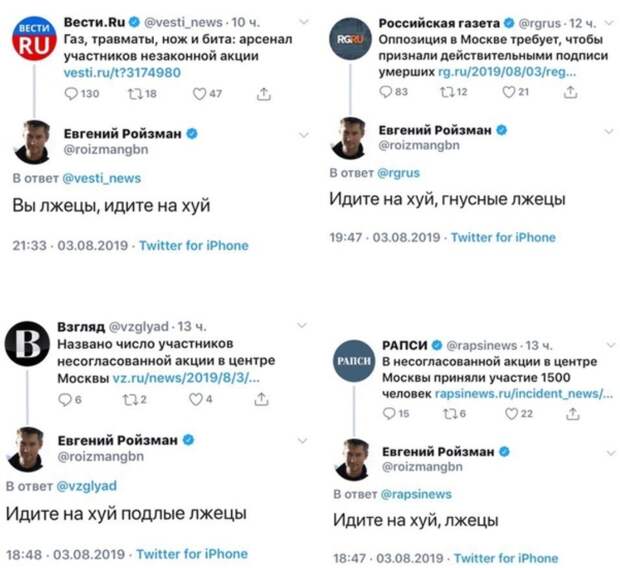
Task: Open the vesti.ru/t?3174980 link
Action: tap(122, 73)
